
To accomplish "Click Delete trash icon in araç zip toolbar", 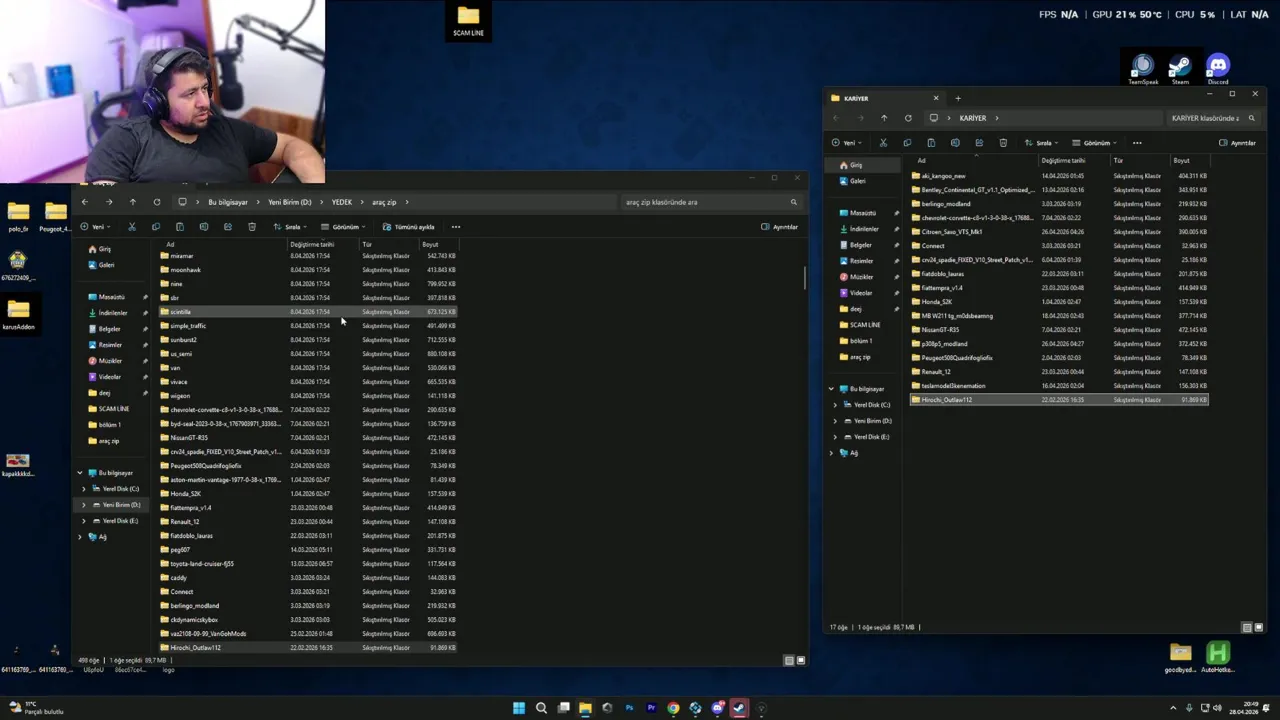I will coord(252,227).
